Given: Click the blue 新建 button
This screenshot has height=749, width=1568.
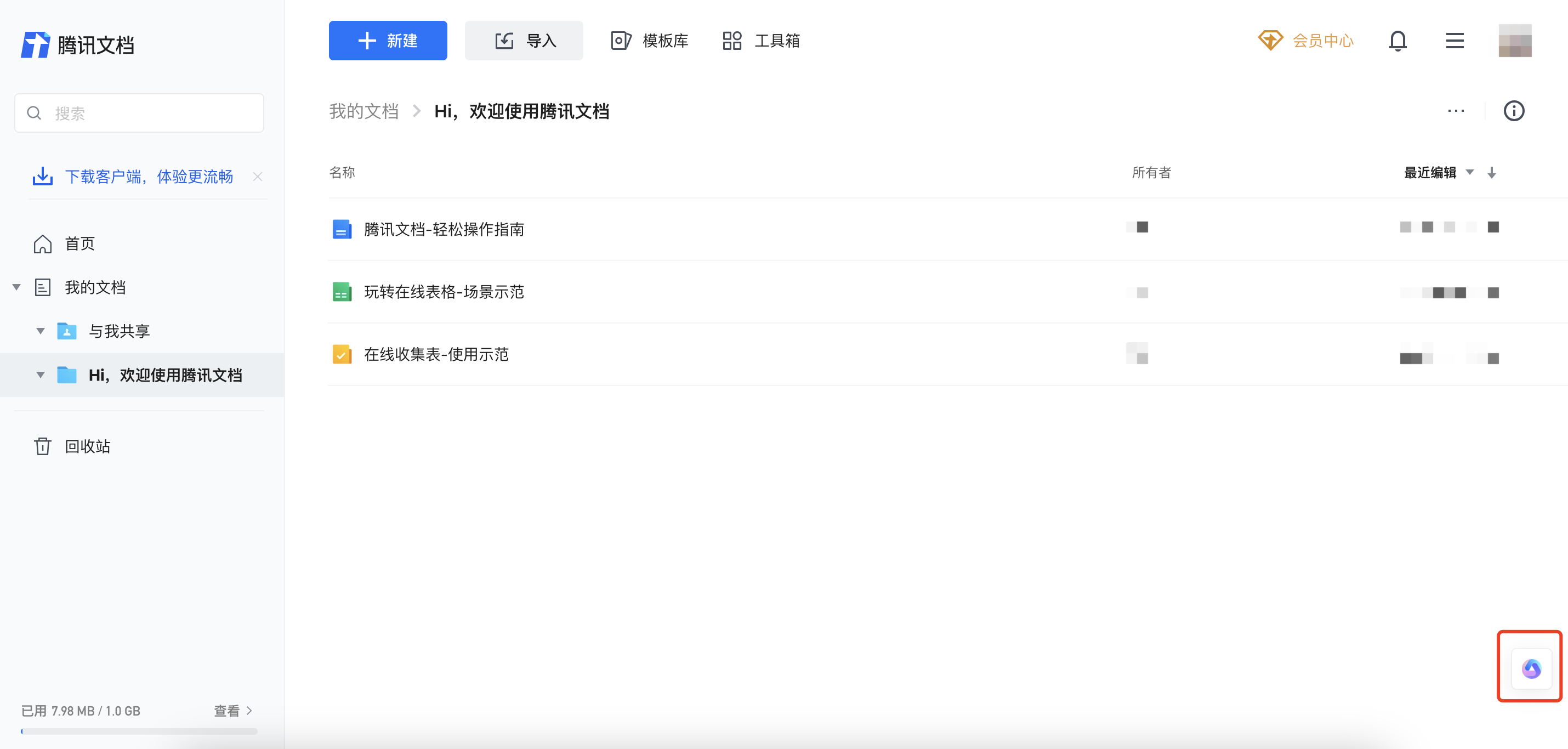Looking at the screenshot, I should [388, 41].
